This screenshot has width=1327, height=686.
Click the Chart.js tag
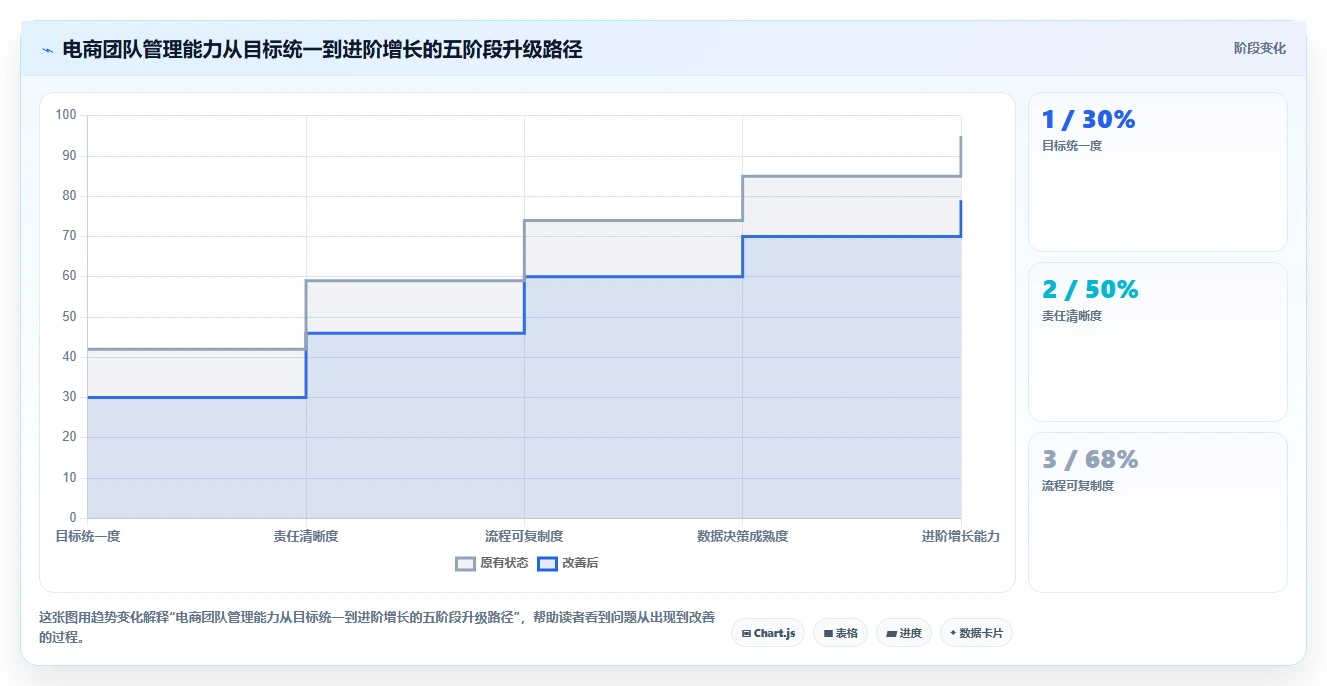[x=768, y=633]
